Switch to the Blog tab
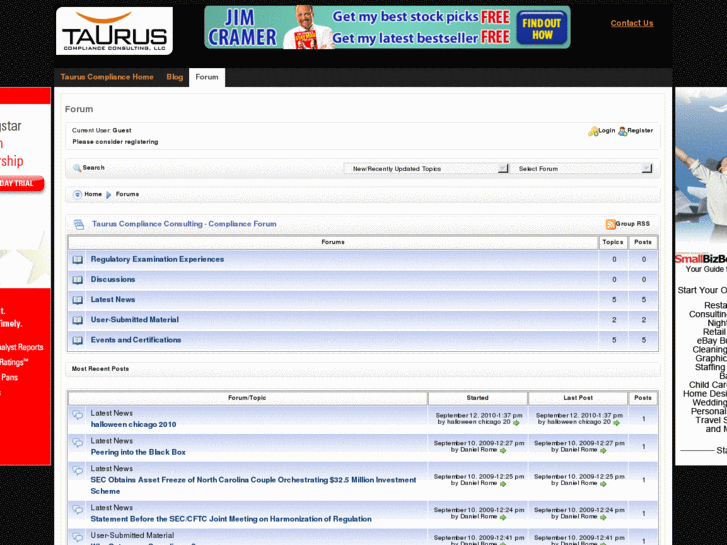The width and height of the screenshot is (727, 545). pyautogui.click(x=174, y=77)
